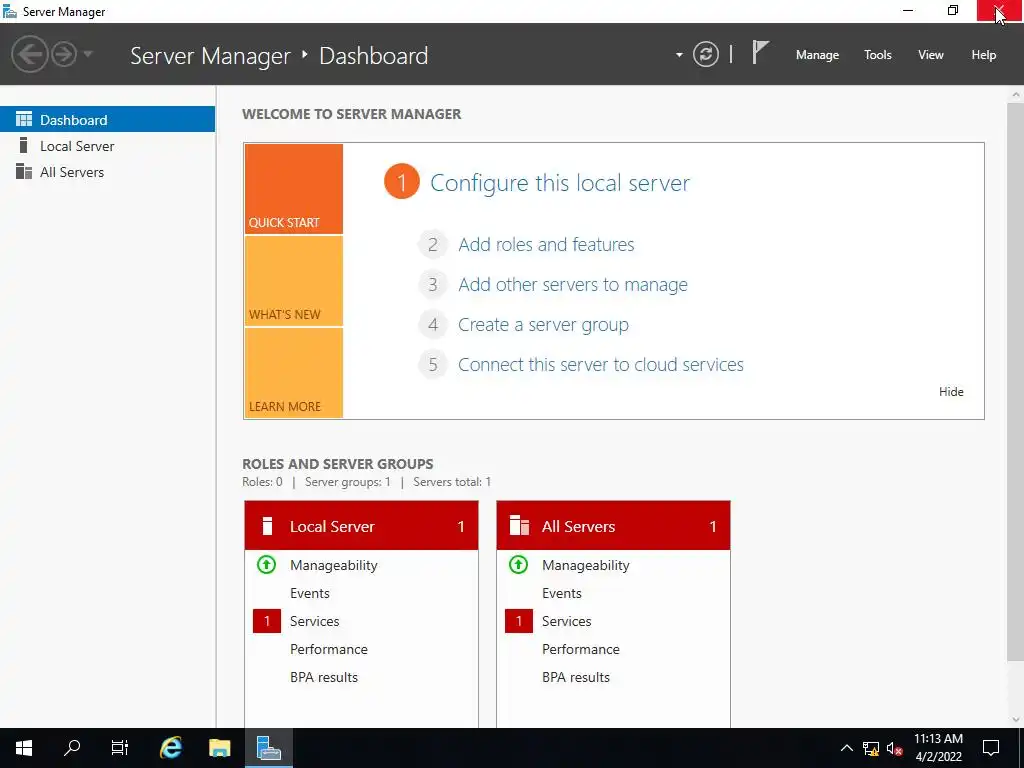Open Manageability in Local Server tile
This screenshot has width=1024, height=768.
(334, 565)
